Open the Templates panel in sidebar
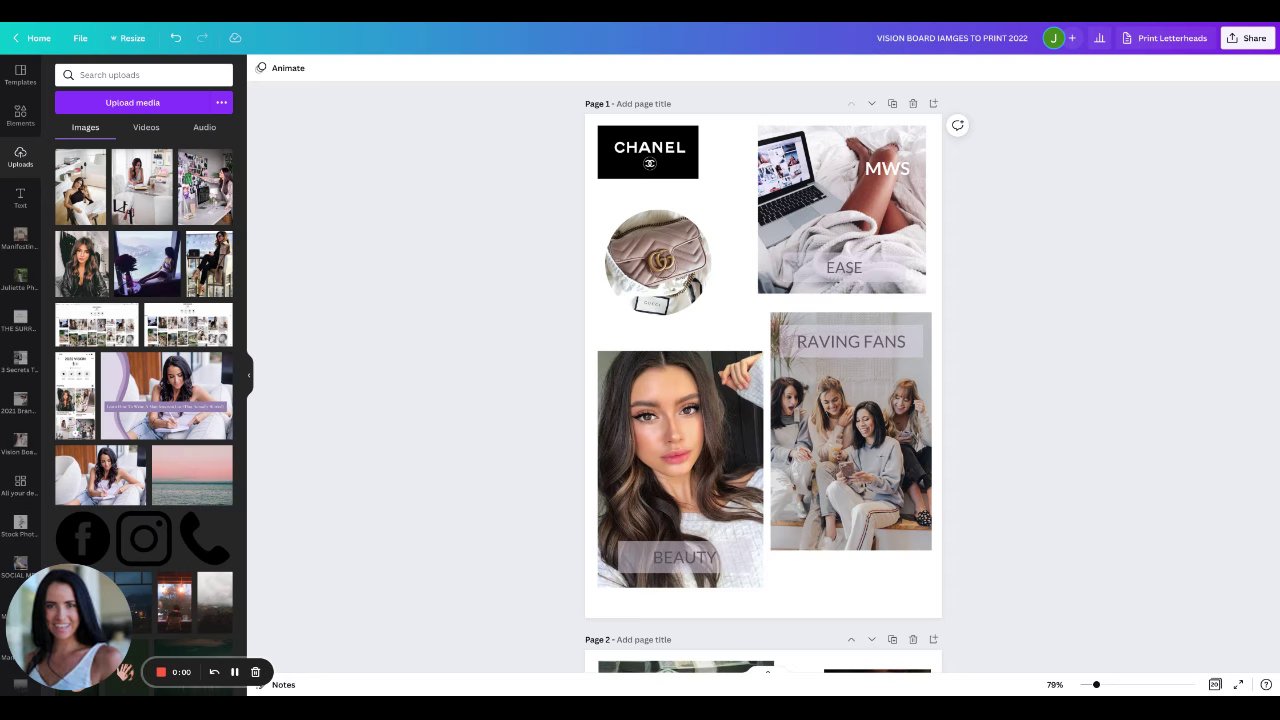 click(x=20, y=75)
